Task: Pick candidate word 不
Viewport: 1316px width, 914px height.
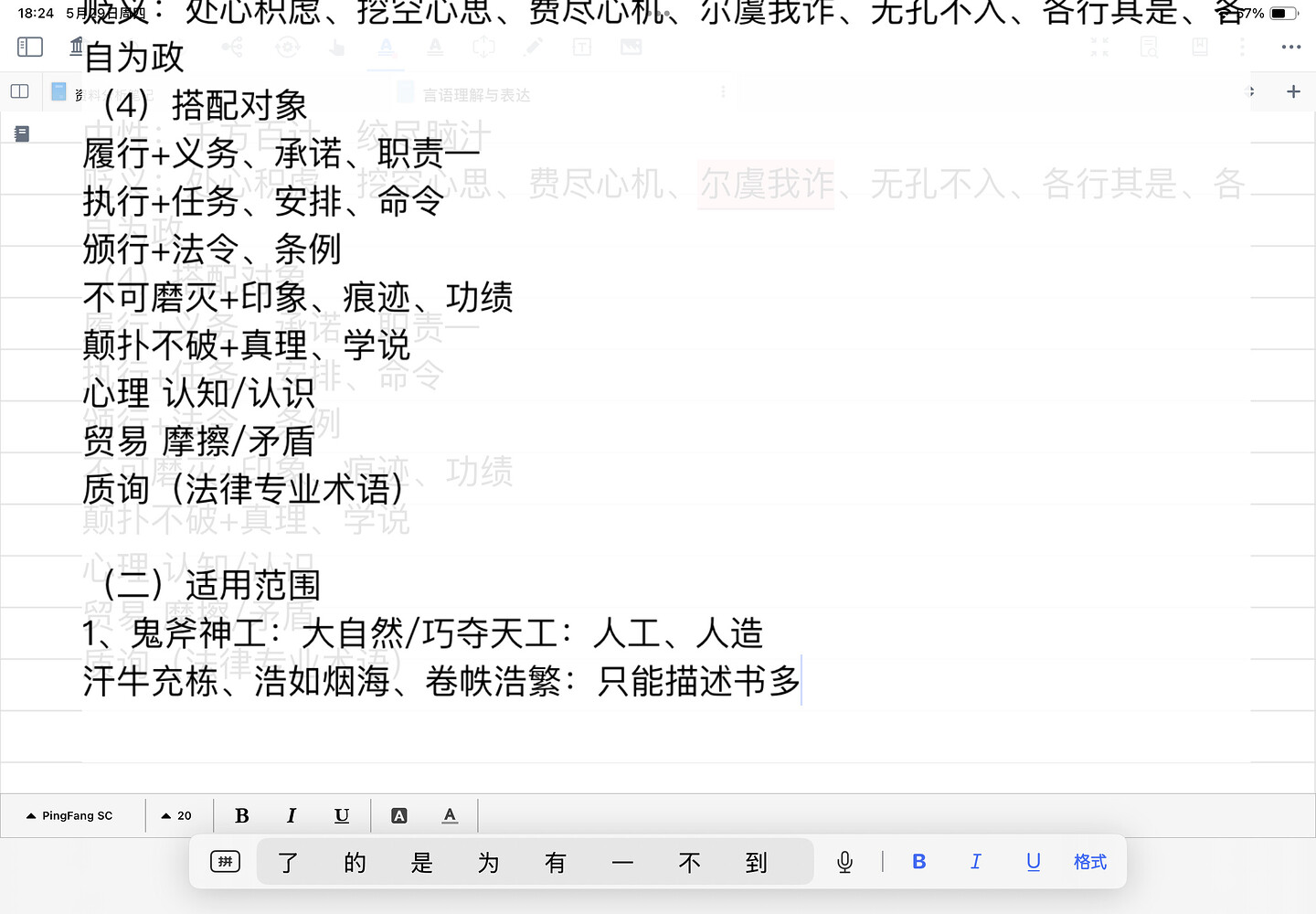Action: (x=689, y=862)
